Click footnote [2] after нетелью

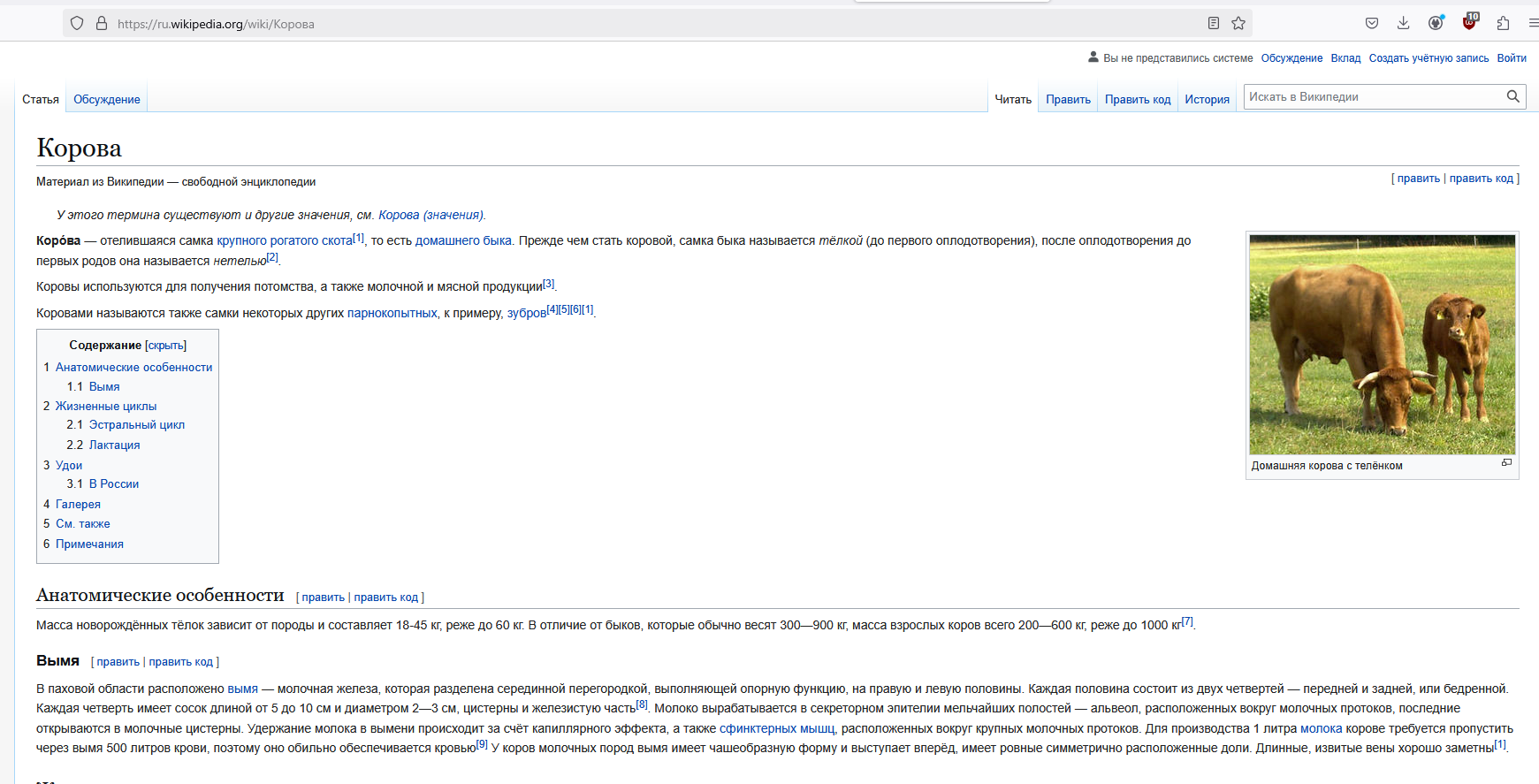pyautogui.click(x=272, y=257)
